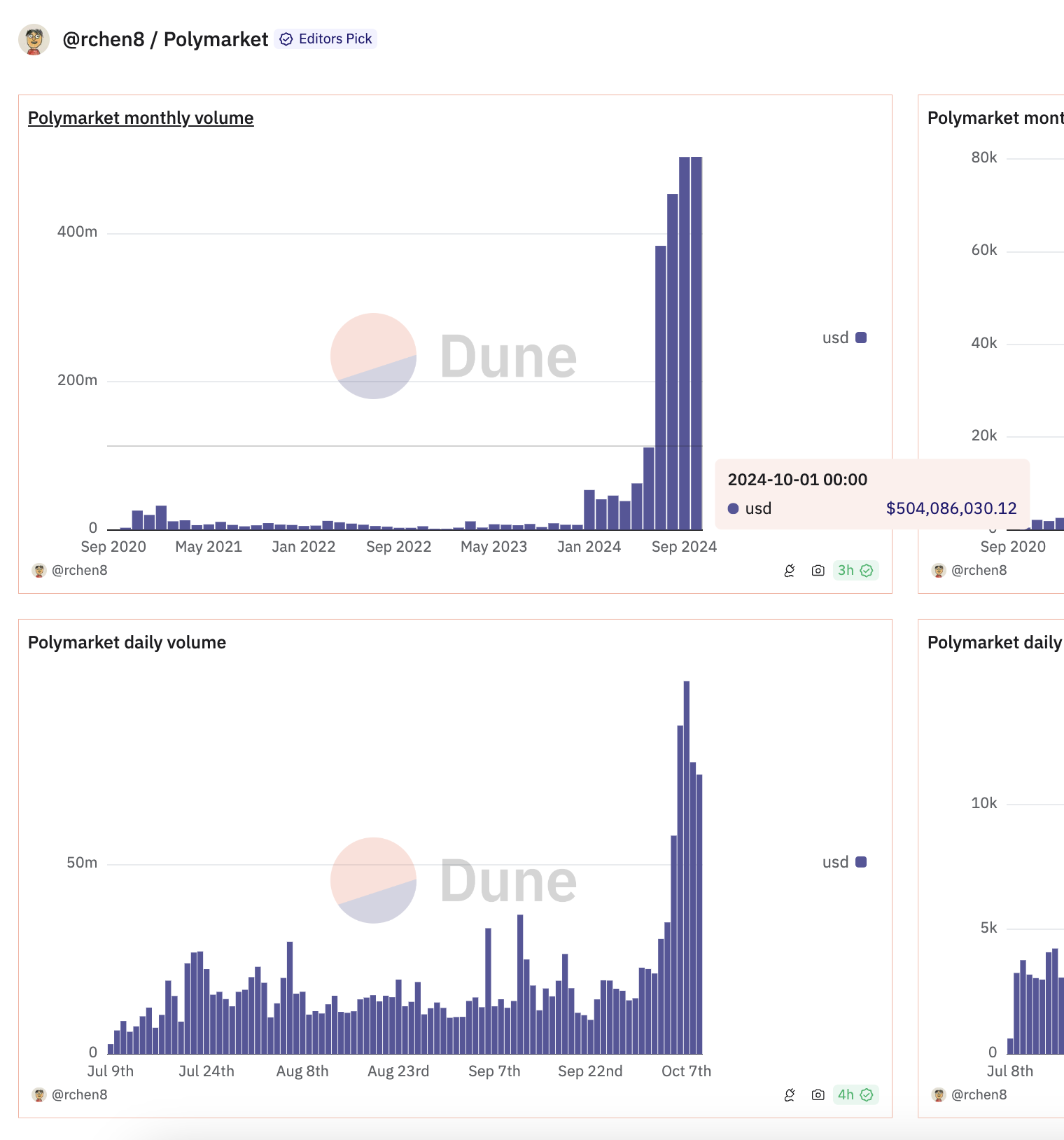The image size is (1064, 1140).
Task: Take a camera screenshot of daily volume chart
Action: pyautogui.click(x=818, y=1095)
